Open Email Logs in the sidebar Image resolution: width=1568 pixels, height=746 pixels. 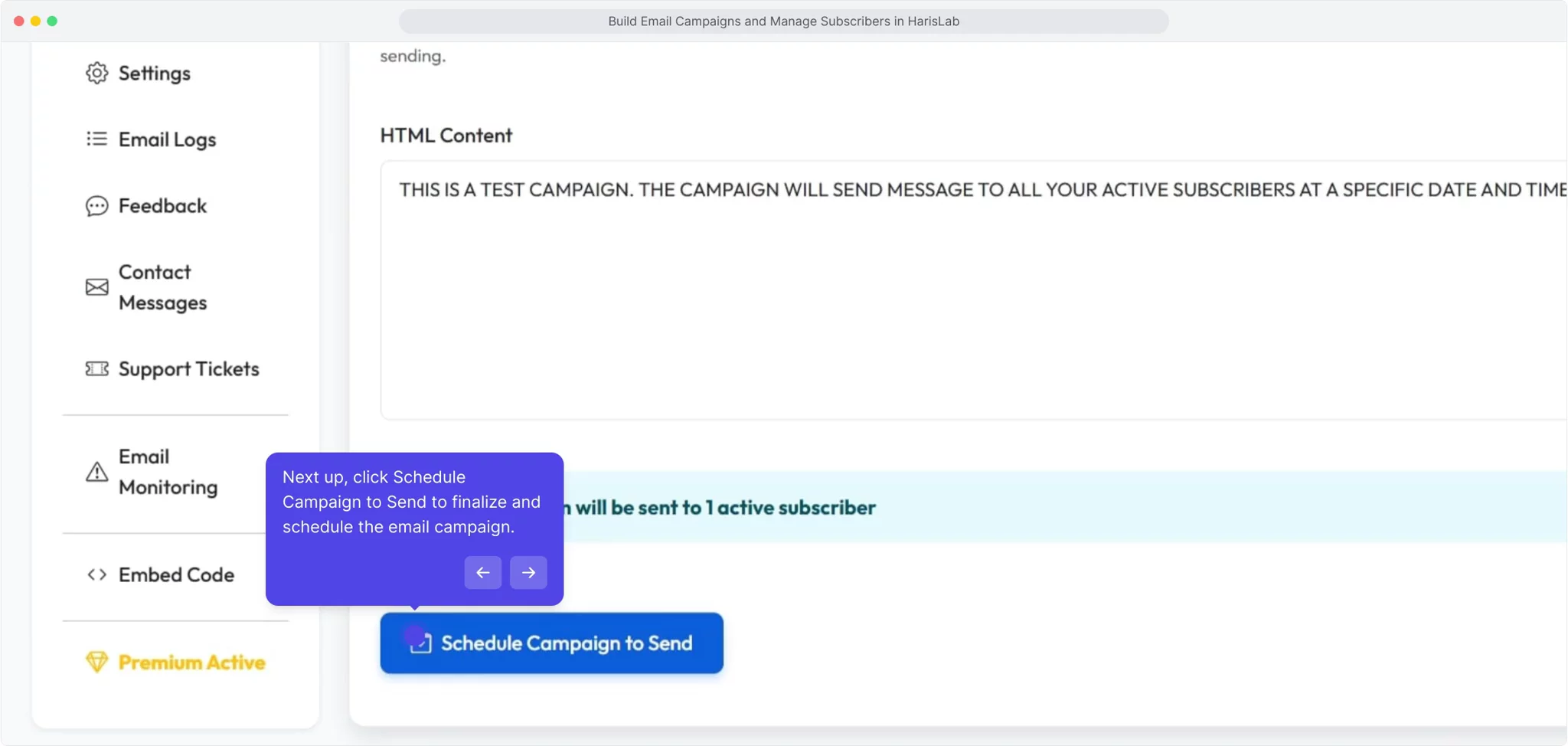pos(167,139)
